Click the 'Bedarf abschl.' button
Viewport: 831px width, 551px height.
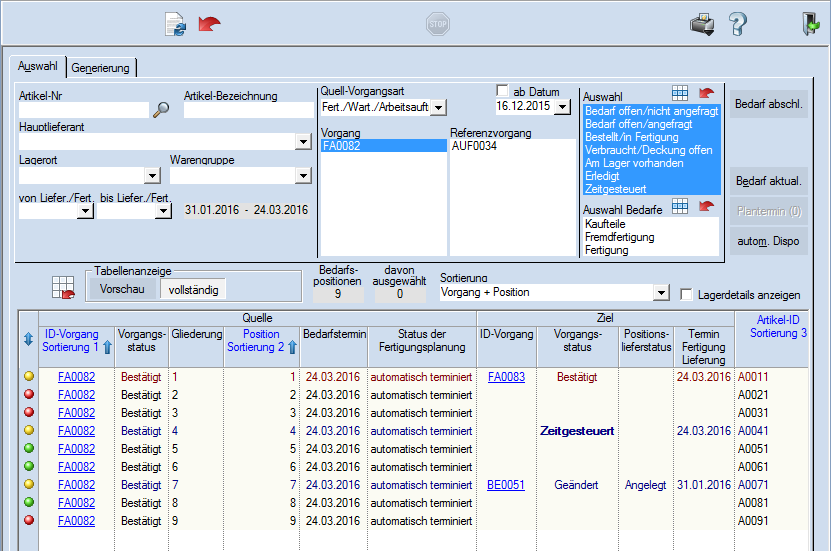(768, 104)
